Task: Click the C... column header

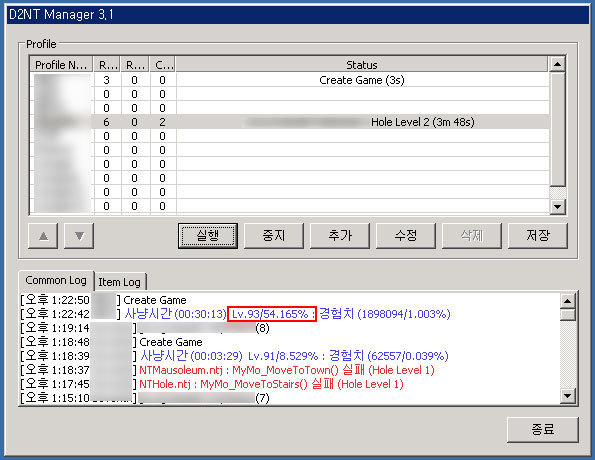Action: (x=163, y=65)
